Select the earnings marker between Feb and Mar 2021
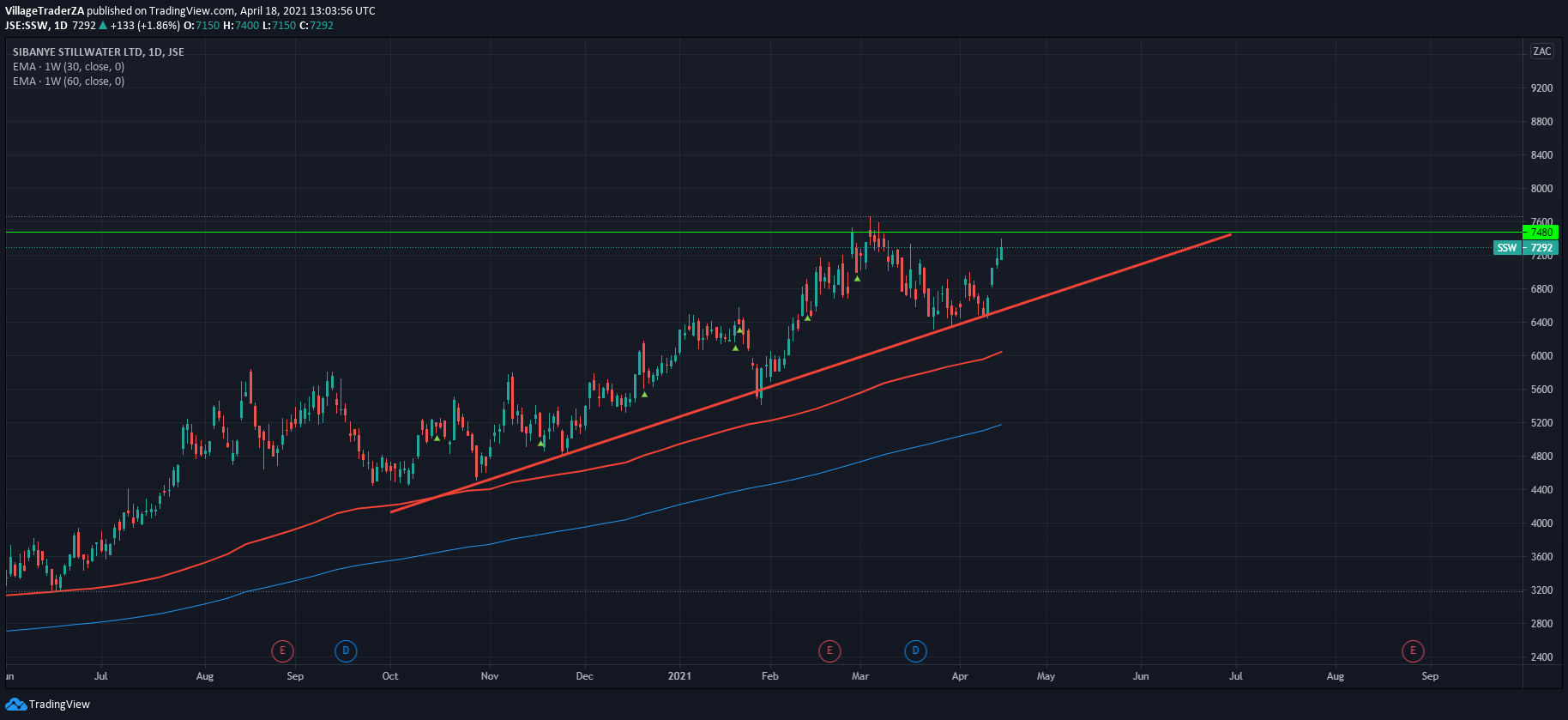 pyautogui.click(x=829, y=651)
